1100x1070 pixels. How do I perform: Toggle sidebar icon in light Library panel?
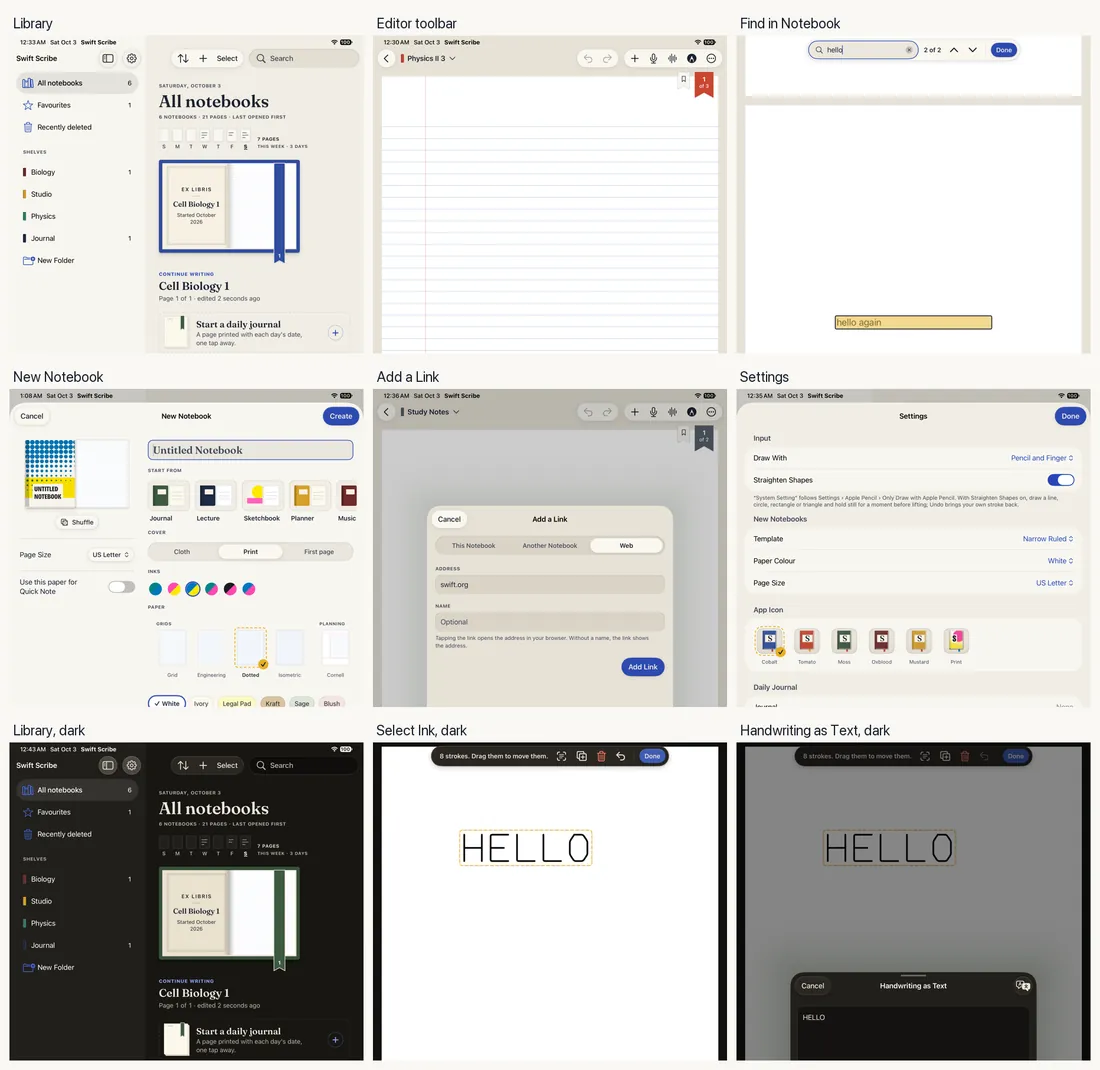108,58
